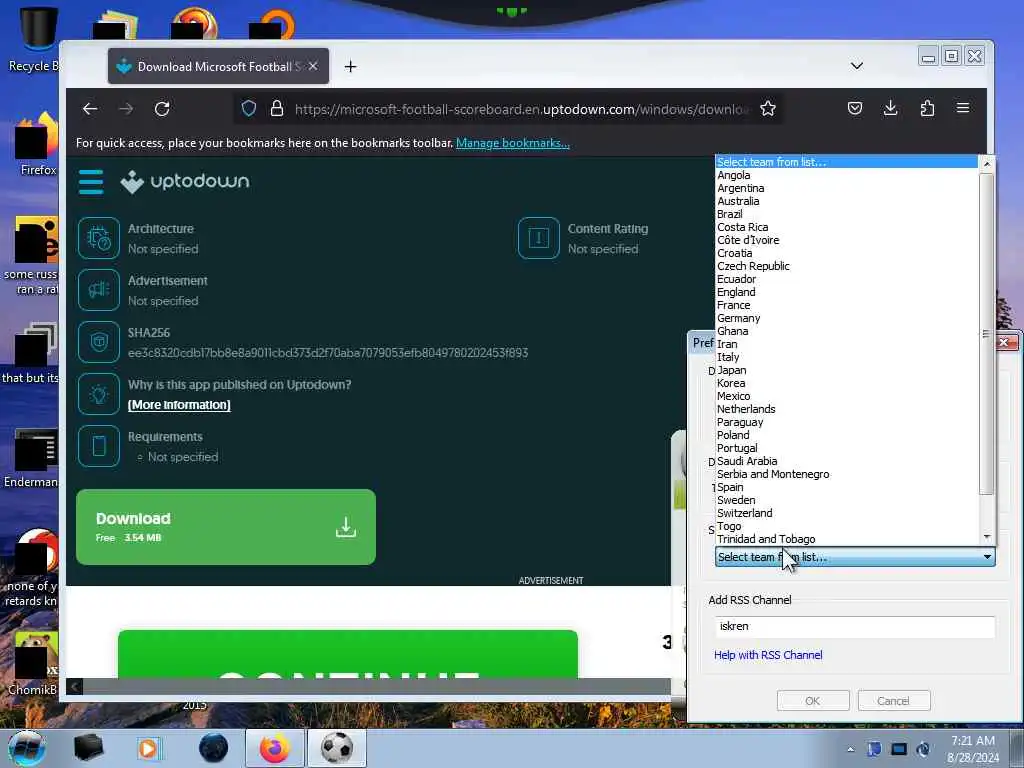1024x768 pixels.
Task: Bookmark this page with the star
Action: coord(768,108)
